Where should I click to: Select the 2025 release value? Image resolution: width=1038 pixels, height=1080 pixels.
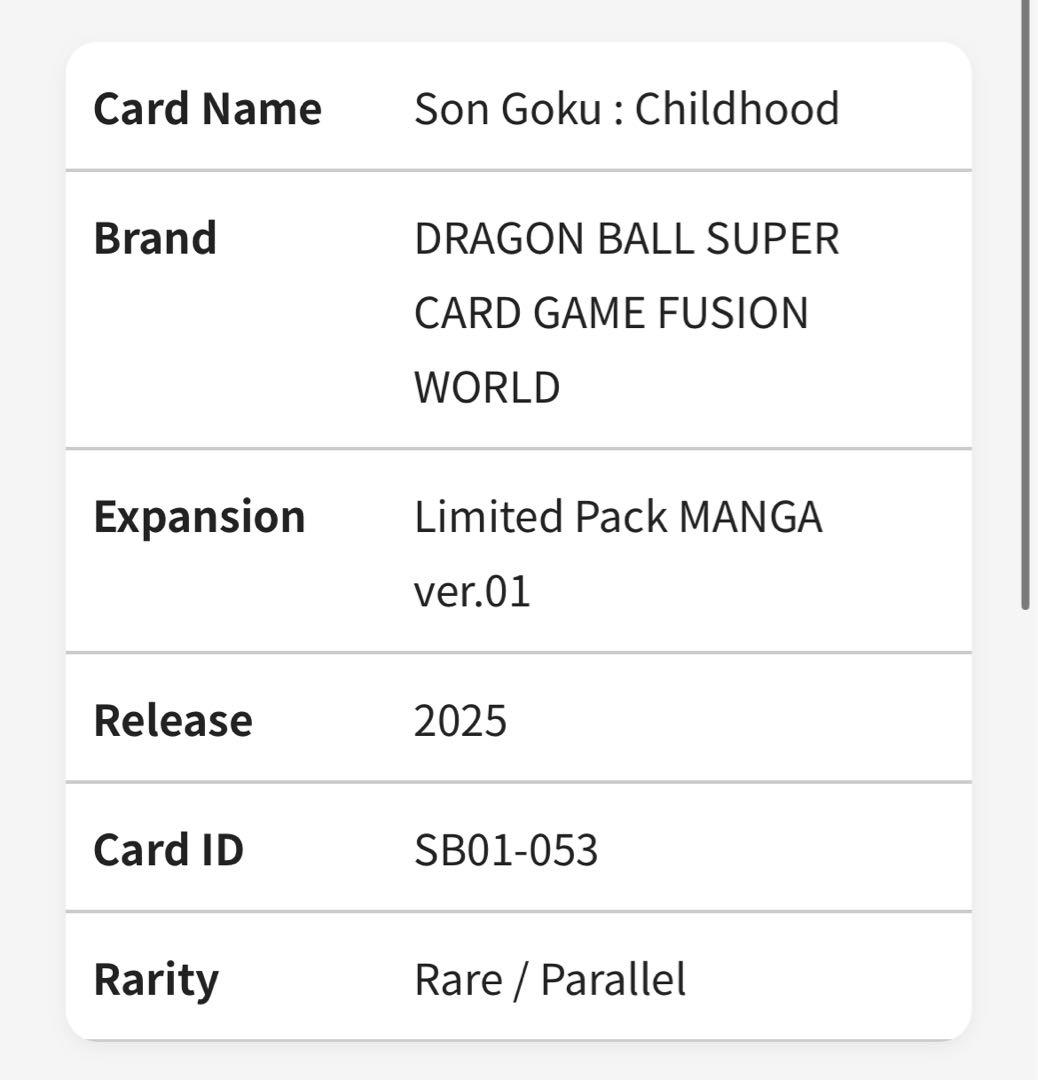(460, 721)
